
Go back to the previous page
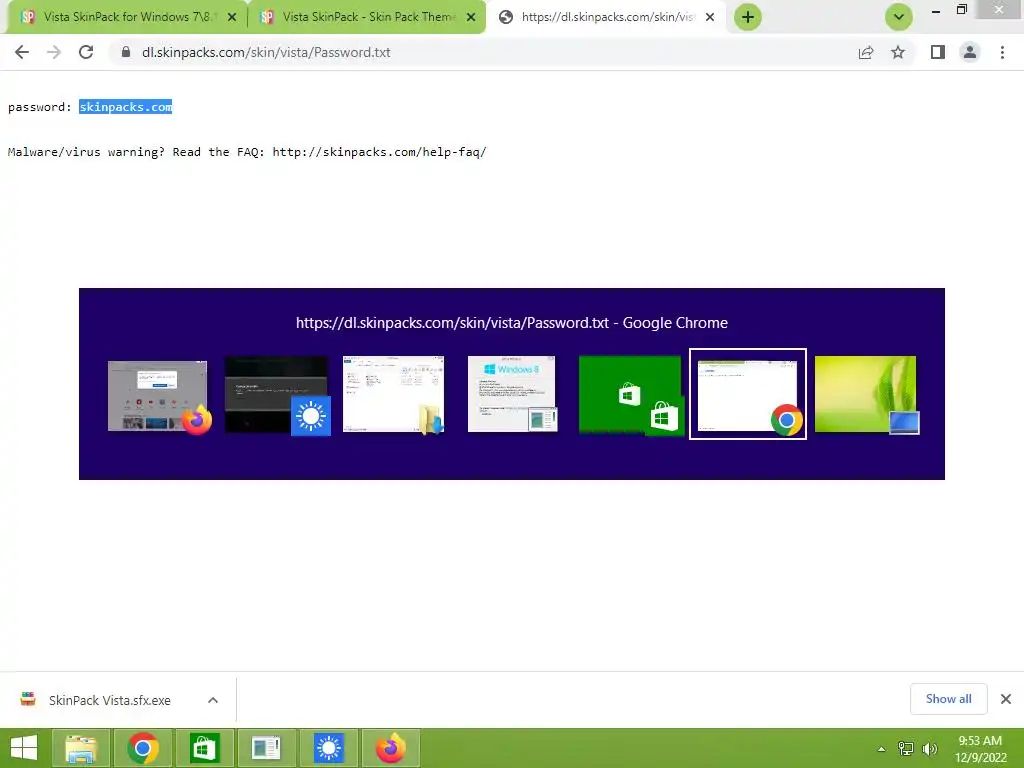[x=22, y=52]
